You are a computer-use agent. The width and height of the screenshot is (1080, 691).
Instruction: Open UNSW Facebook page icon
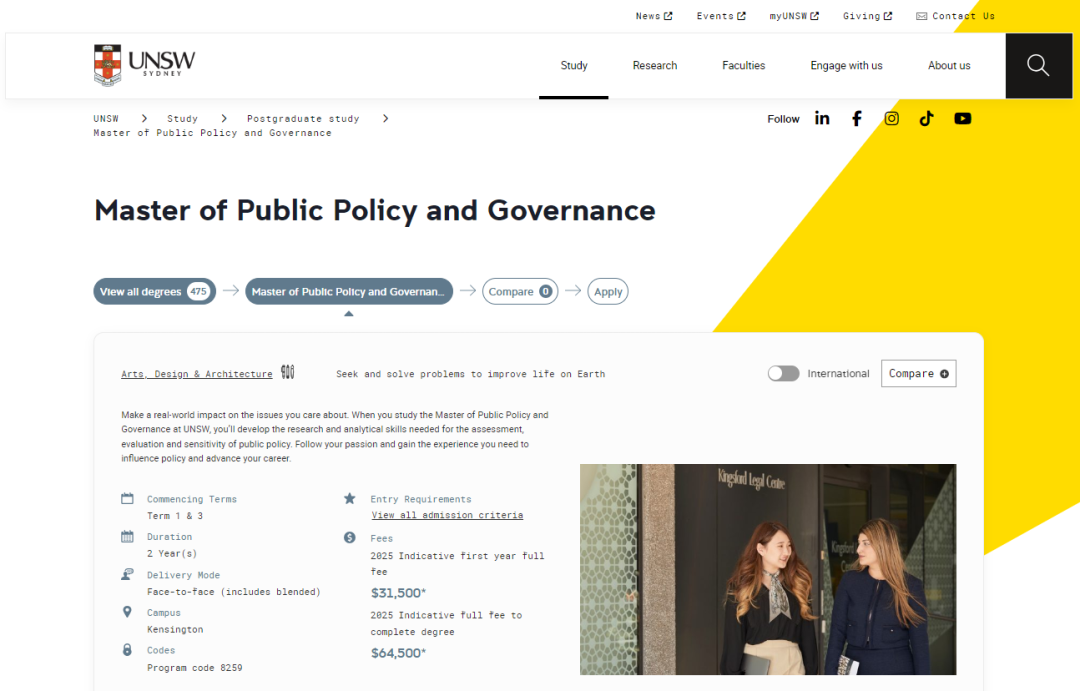coord(857,118)
